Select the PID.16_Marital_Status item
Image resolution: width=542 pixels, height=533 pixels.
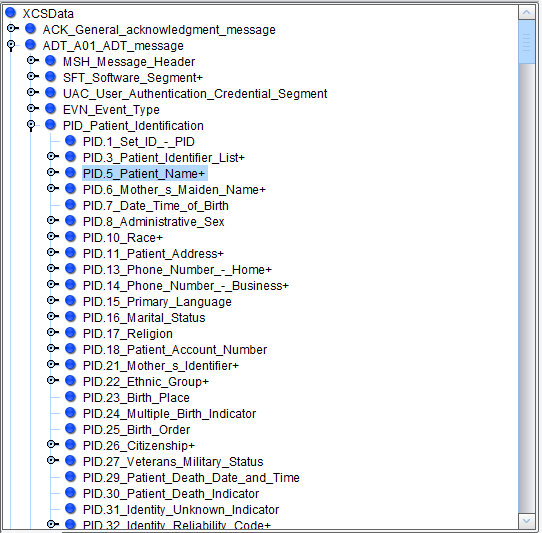click(x=144, y=318)
